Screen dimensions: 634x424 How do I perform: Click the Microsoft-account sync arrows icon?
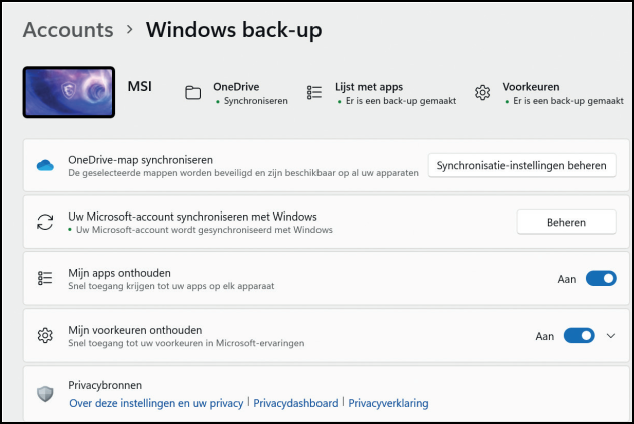coord(44,222)
